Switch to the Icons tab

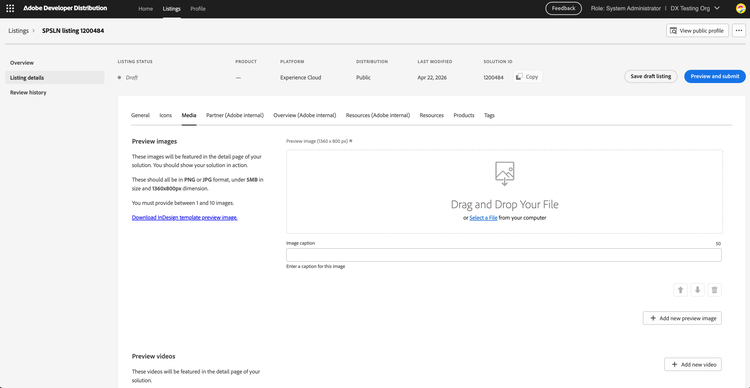click(x=165, y=115)
